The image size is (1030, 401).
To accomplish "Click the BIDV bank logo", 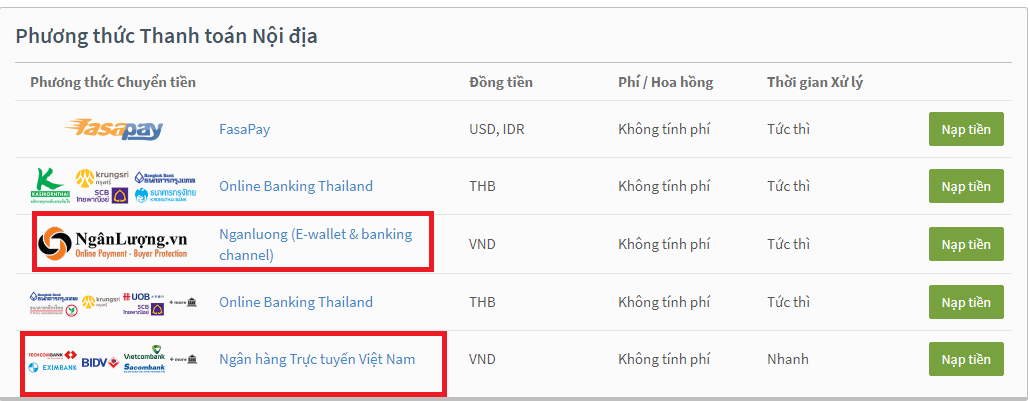I will [100, 362].
